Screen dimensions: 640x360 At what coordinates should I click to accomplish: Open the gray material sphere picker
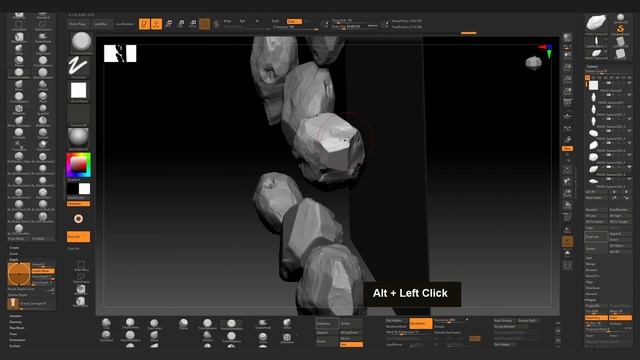point(78,138)
